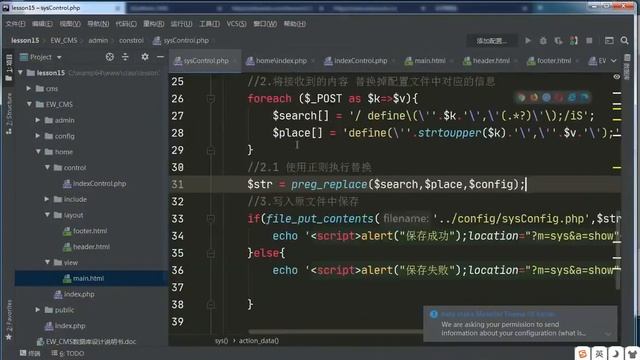This screenshot has width=640, height=360.
Task: Open the Structure tool window strip
Action: 9,114
